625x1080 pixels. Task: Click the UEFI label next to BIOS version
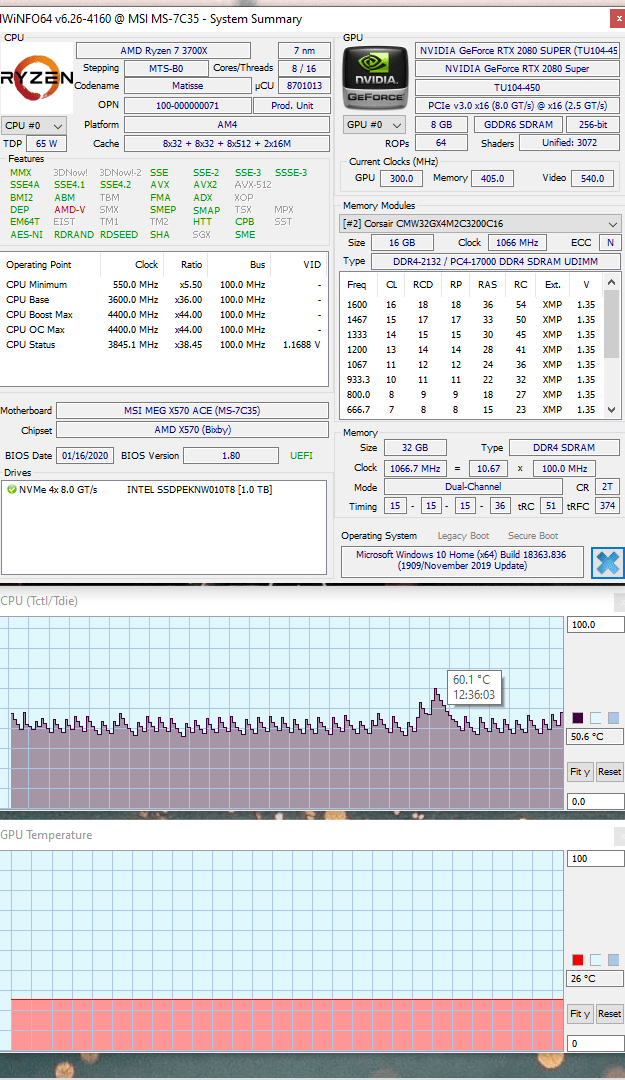point(301,455)
